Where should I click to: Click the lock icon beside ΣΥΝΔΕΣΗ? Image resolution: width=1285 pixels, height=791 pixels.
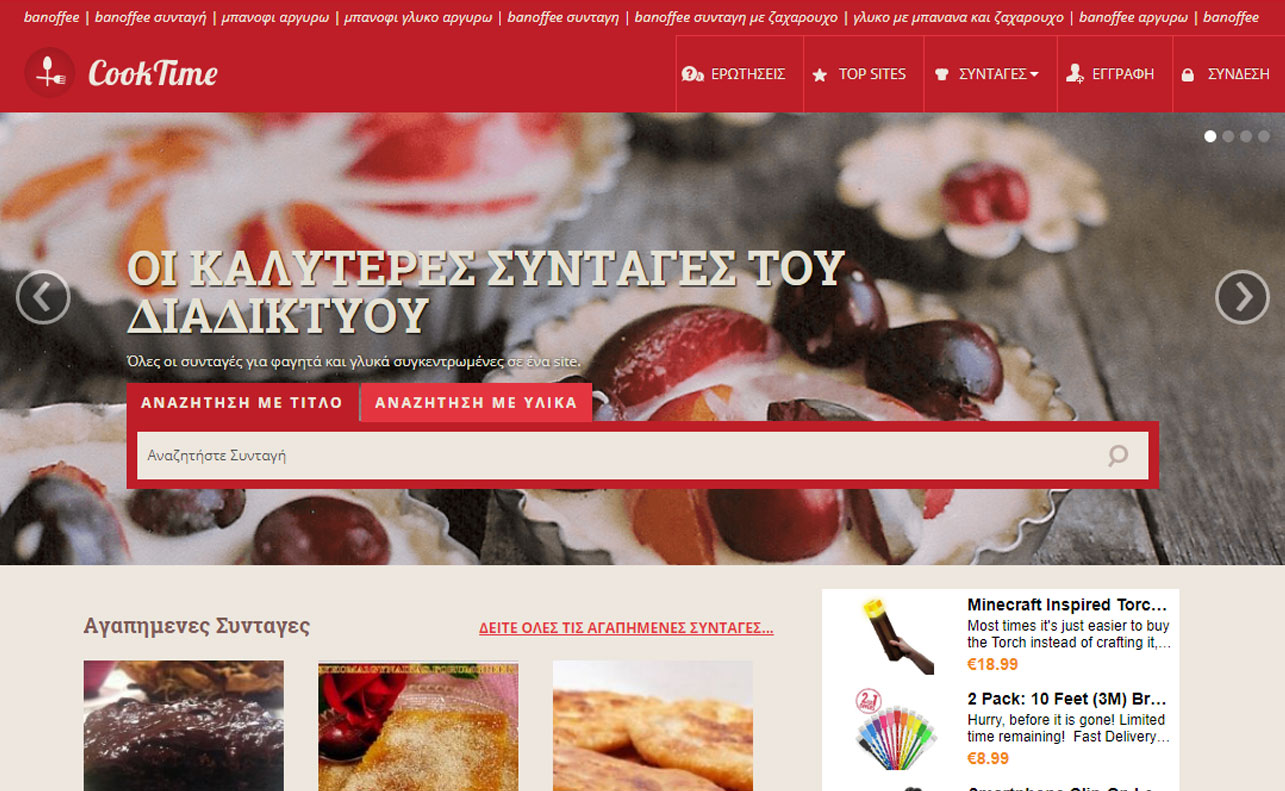click(x=1188, y=75)
